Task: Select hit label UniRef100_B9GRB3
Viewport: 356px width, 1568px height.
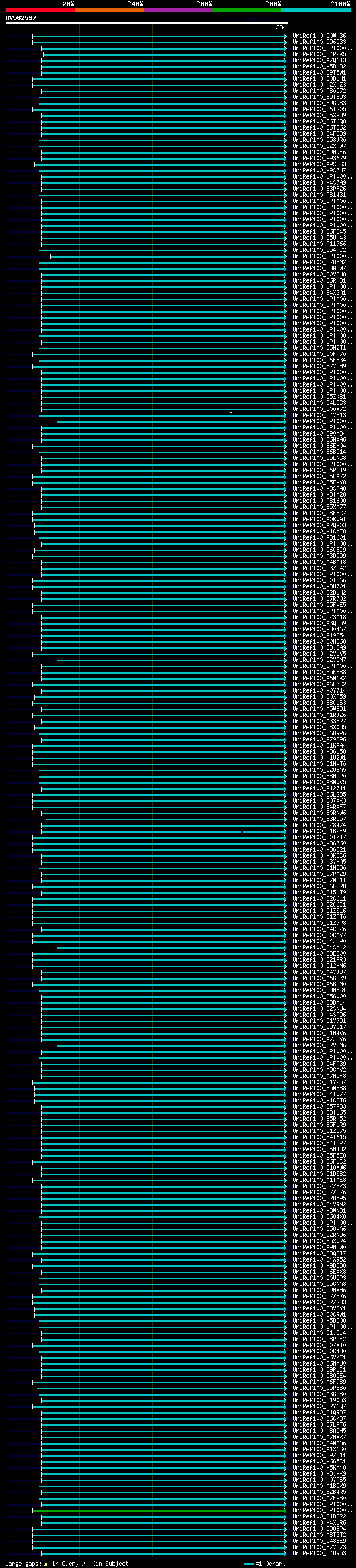Action: coord(319,103)
